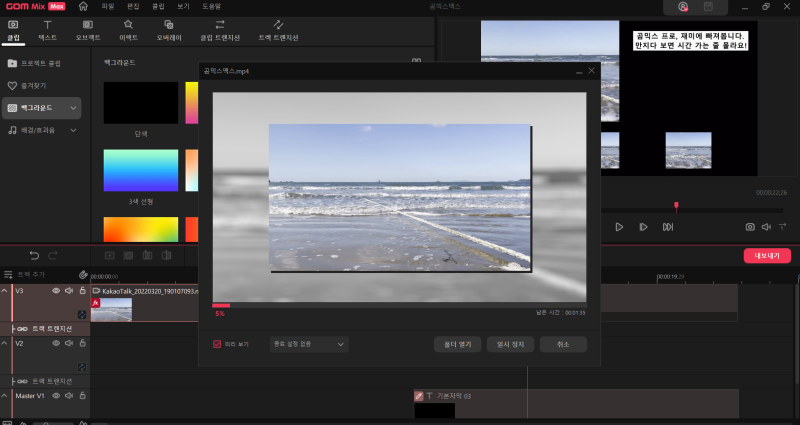Click the 취소 button
Screen dimensions: 800x425
click(563, 344)
